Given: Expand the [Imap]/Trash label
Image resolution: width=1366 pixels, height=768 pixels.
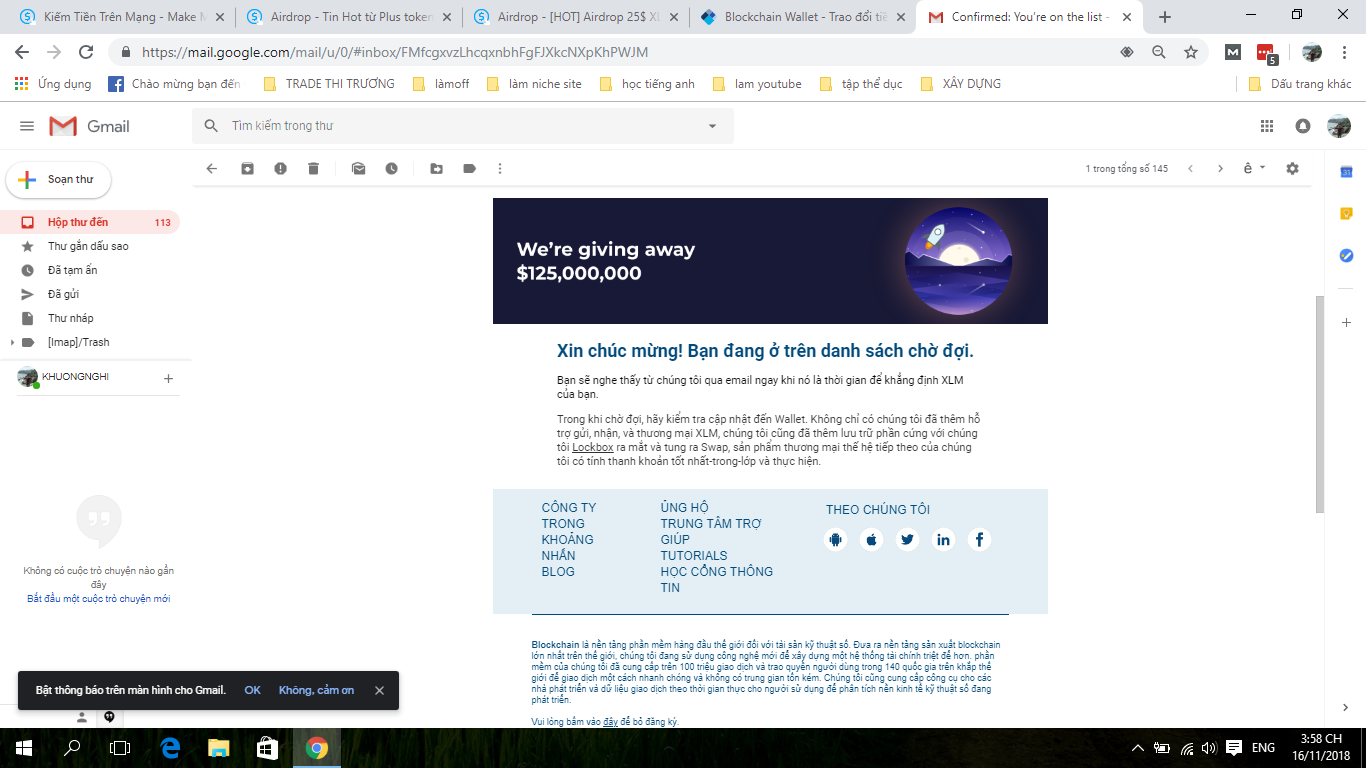Looking at the screenshot, I should (12, 343).
